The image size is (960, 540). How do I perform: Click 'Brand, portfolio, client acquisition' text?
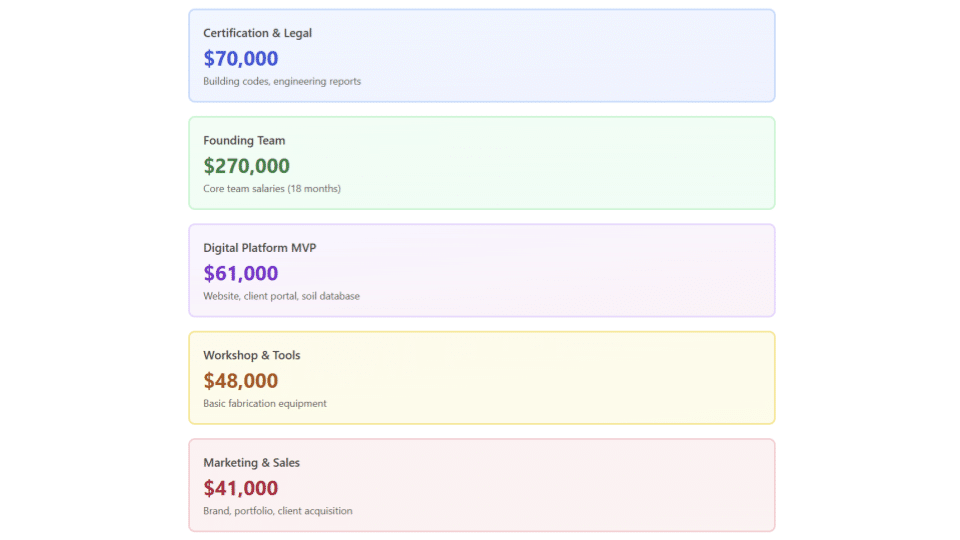(x=277, y=511)
